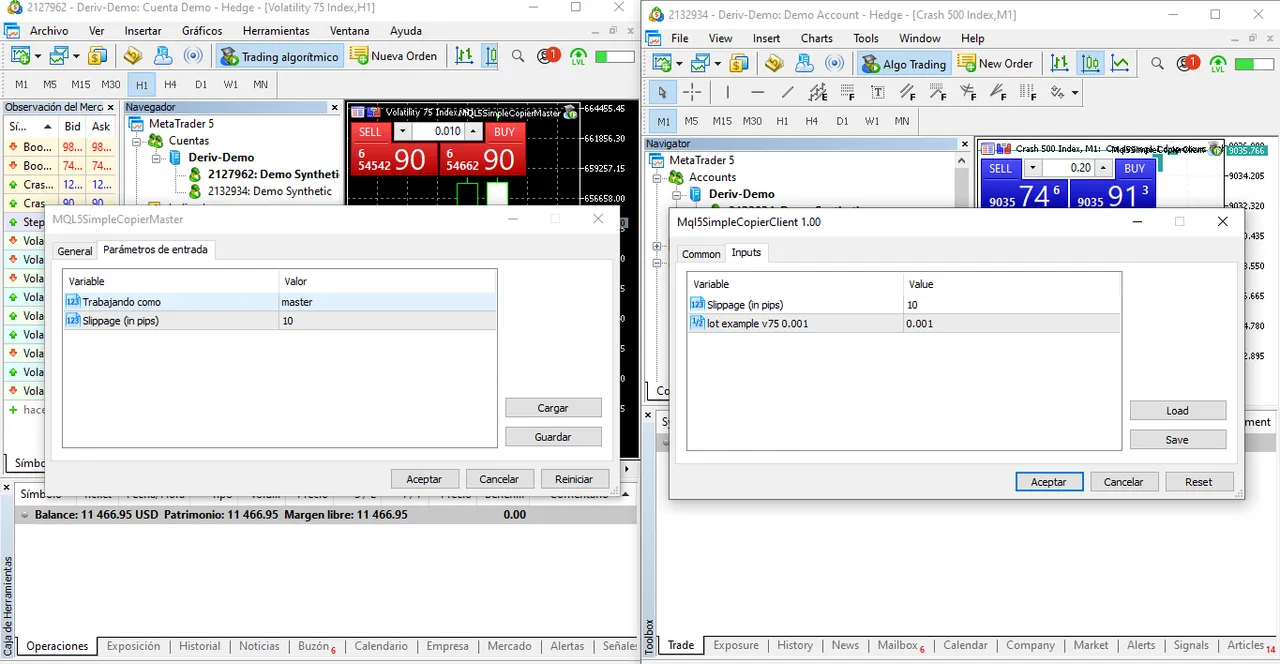Click Cargar button in Master dialog
Viewport: 1280px width, 664px height.
pyautogui.click(x=553, y=408)
